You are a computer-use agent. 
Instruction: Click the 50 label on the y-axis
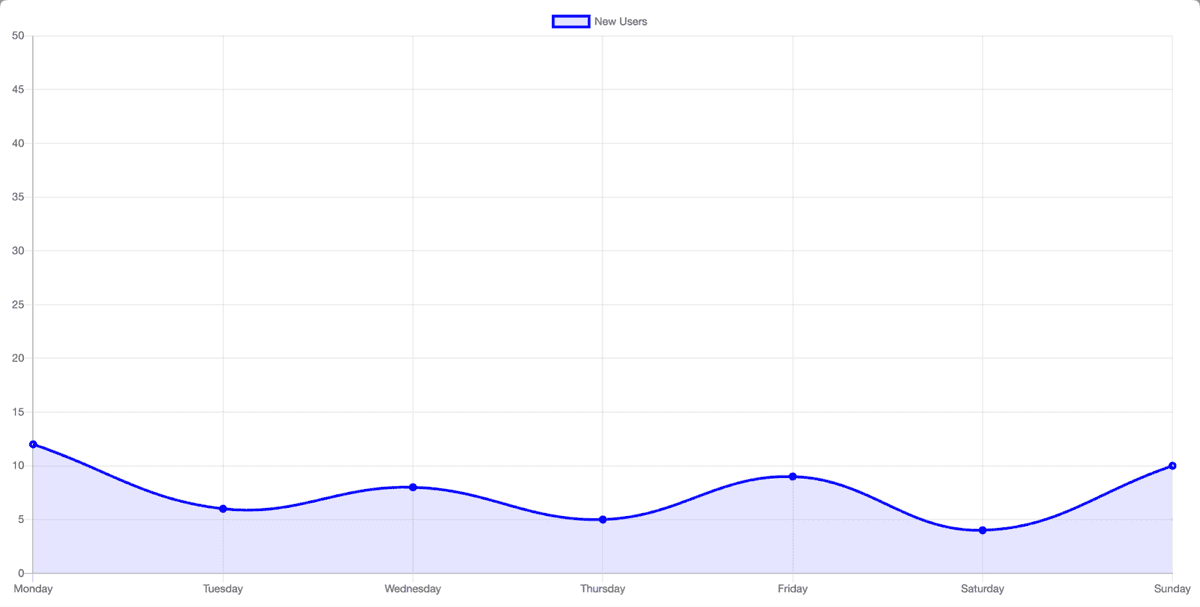pyautogui.click(x=18, y=36)
